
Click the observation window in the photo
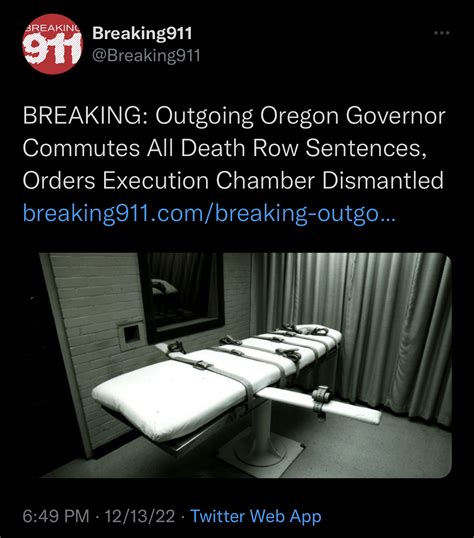coord(182,296)
